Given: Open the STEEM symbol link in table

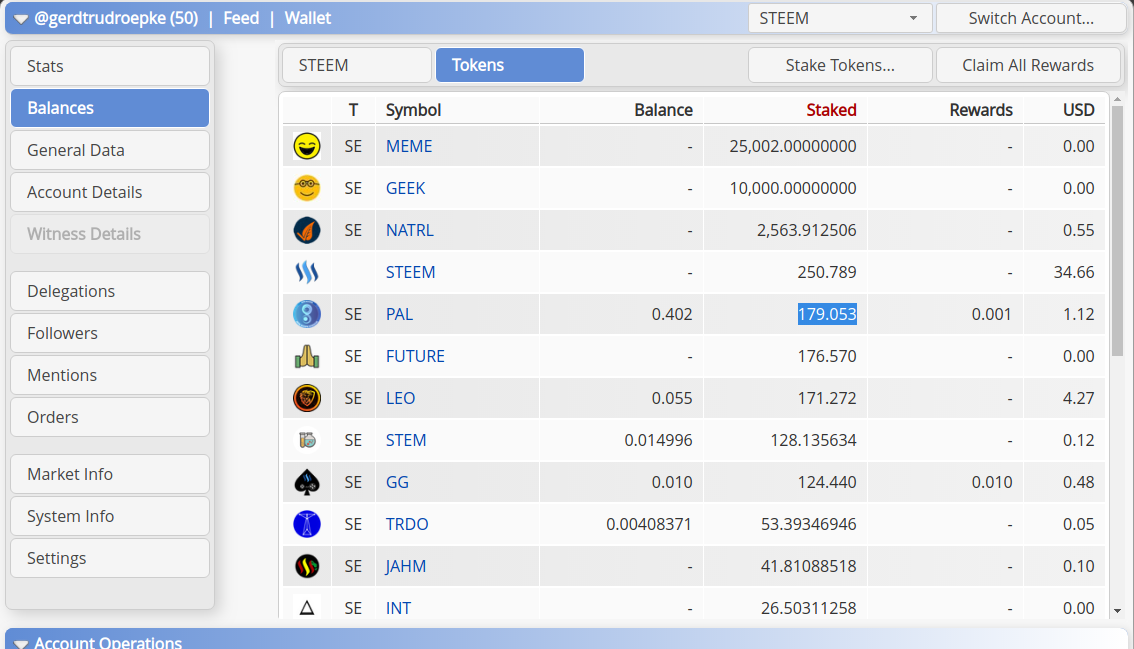Looking at the screenshot, I should [x=410, y=272].
